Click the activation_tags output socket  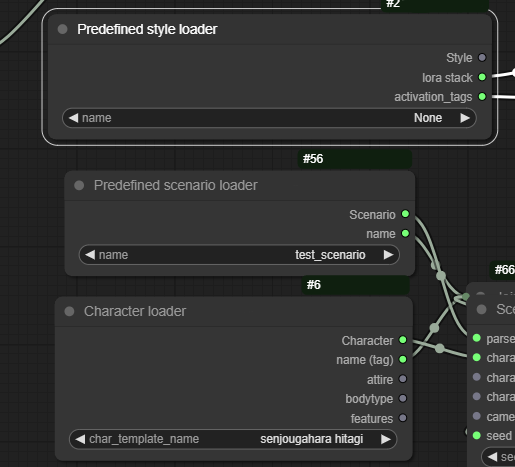pos(482,97)
